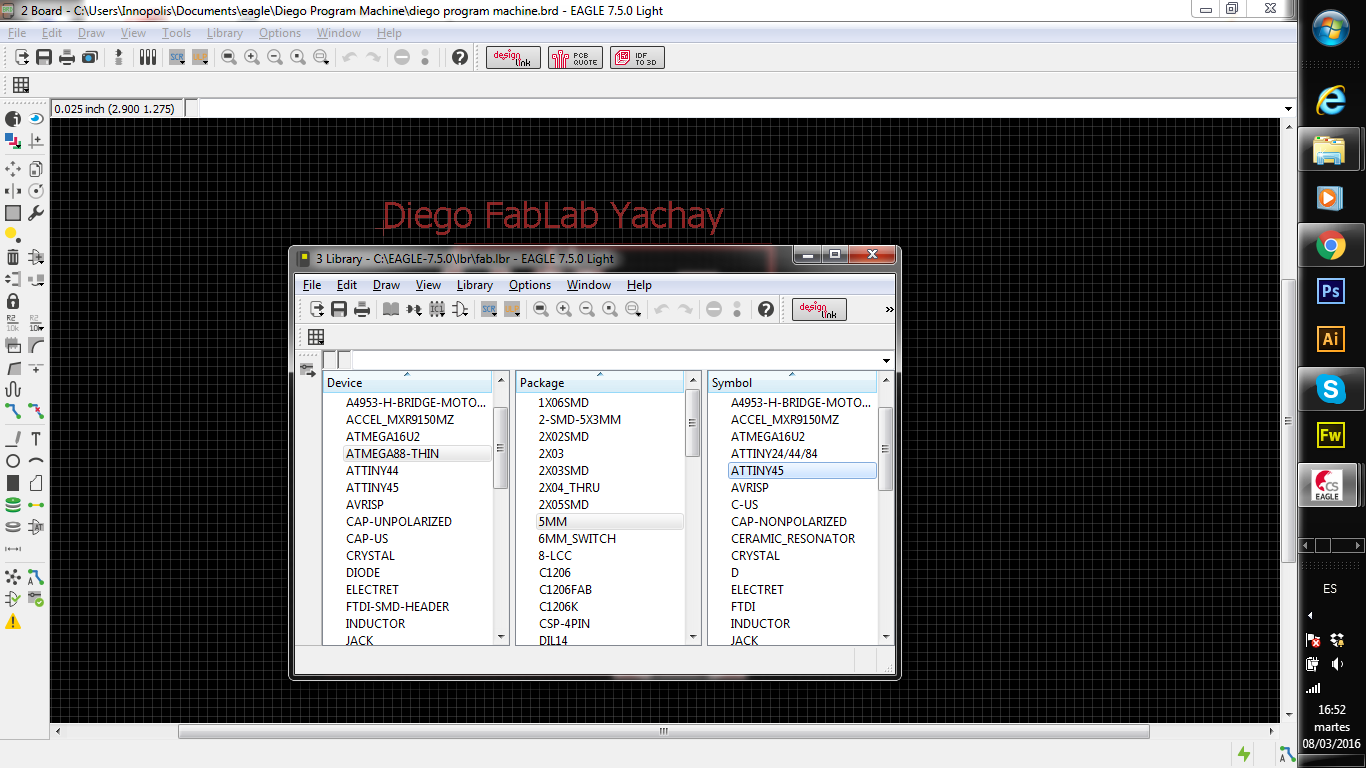Open the Library grid settings dropdown icon
1366x768 pixels.
[x=316, y=337]
